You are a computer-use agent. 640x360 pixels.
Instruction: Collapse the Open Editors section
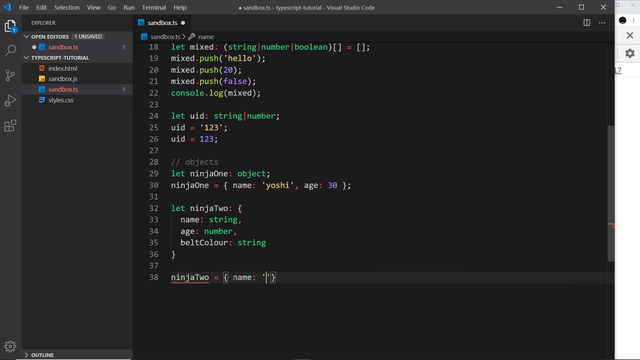(x=27, y=37)
